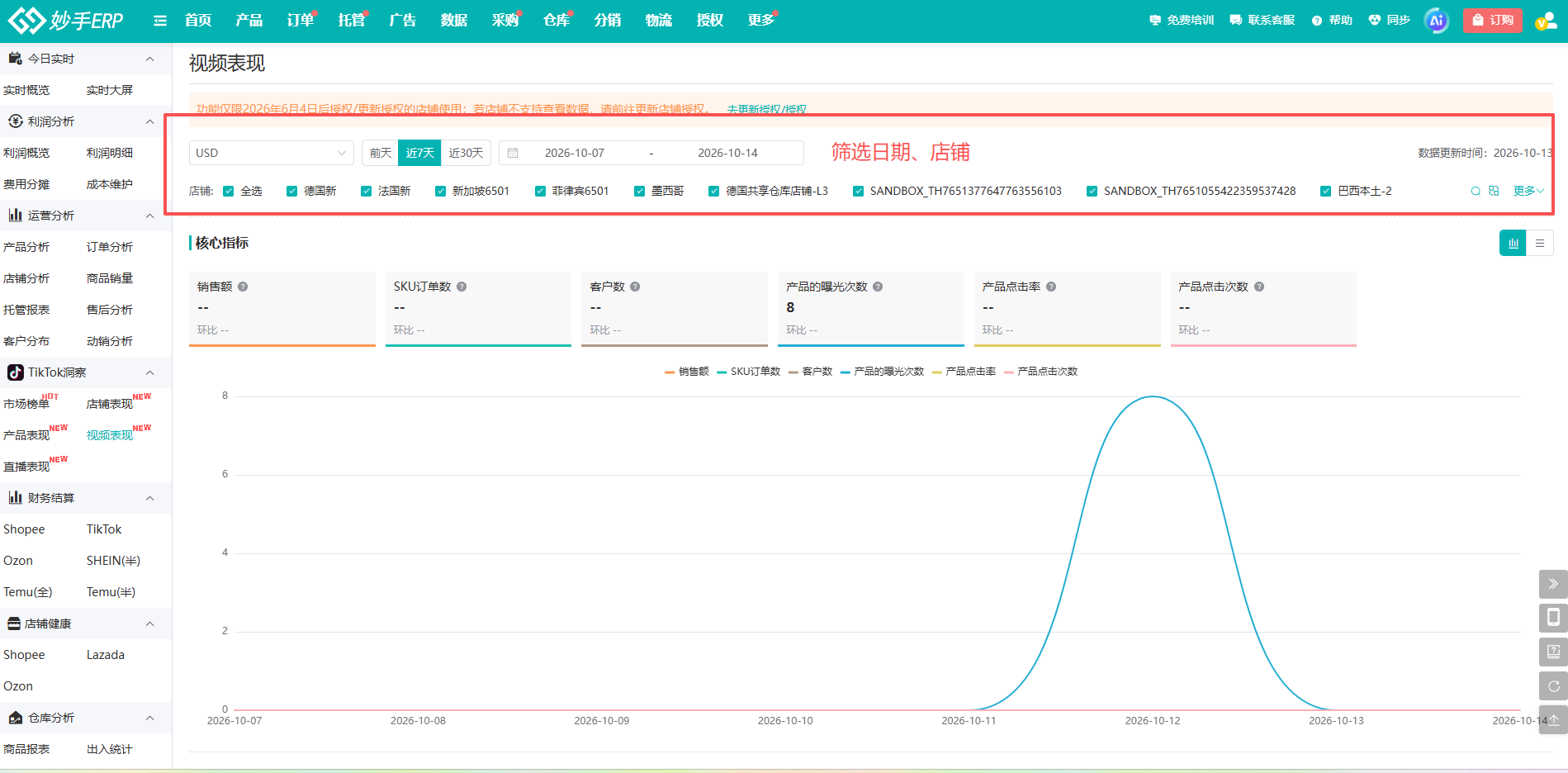
Task: Open 店铺表现 in the sidebar
Action: (x=110, y=404)
